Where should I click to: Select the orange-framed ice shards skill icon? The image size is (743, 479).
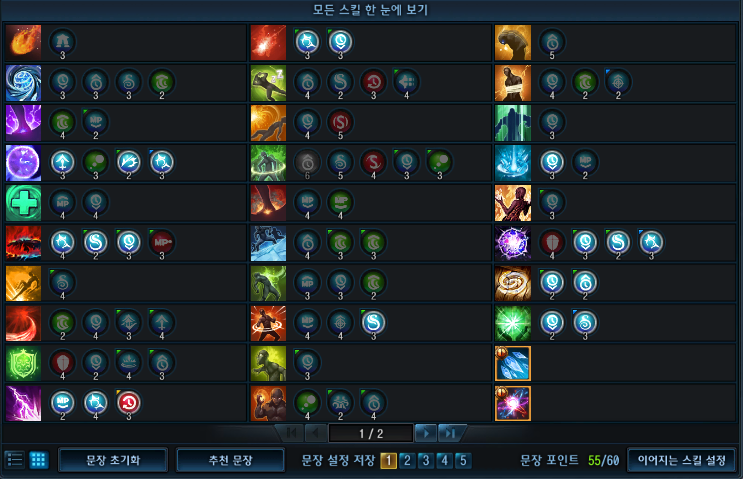coord(513,363)
